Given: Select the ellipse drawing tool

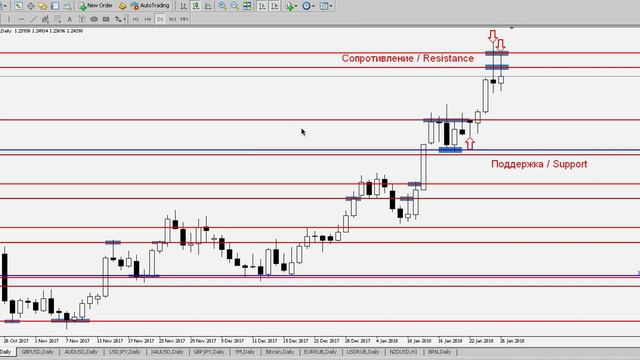Looking at the screenshot, I should pos(94,19).
